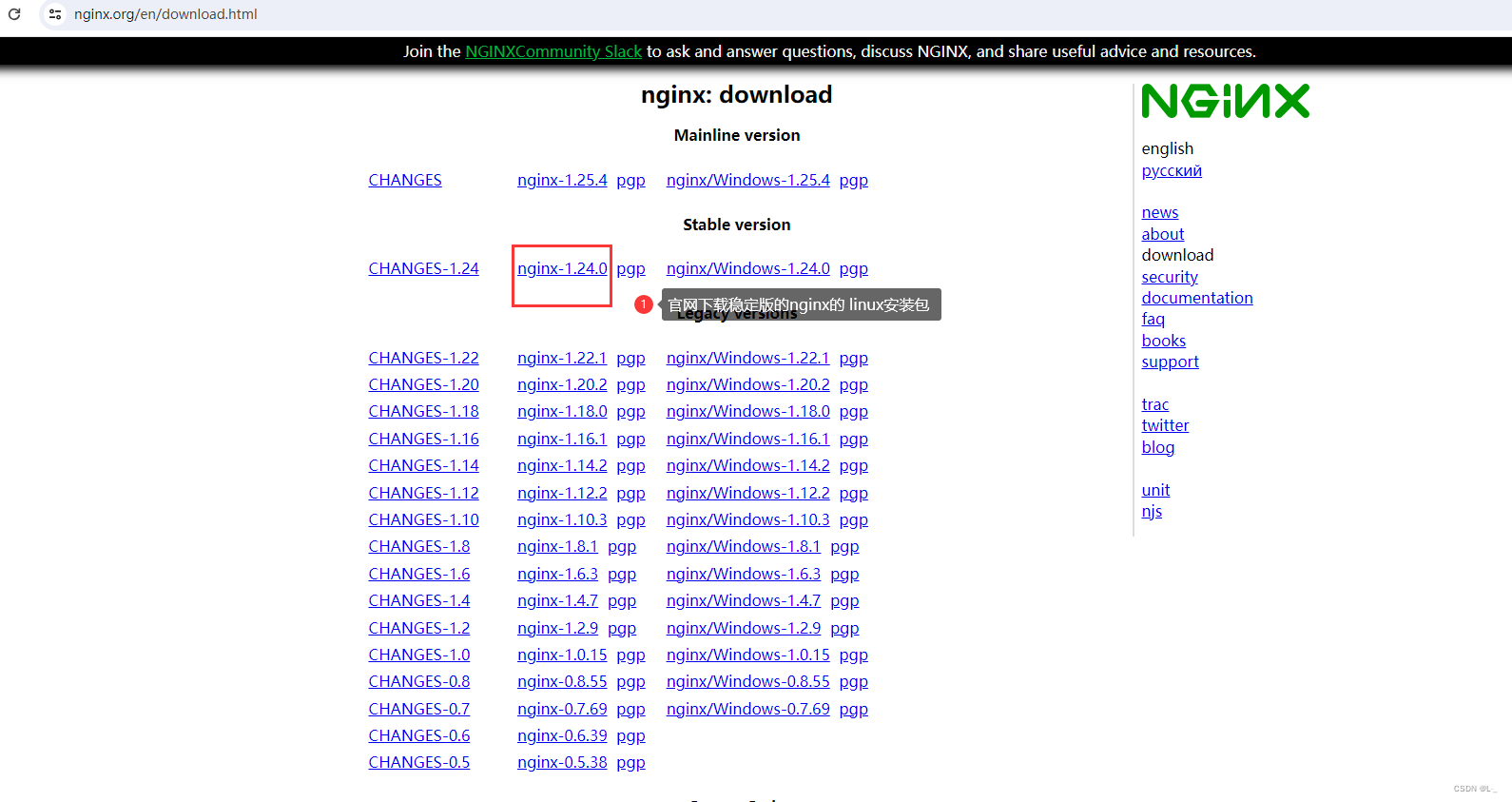Open the support page
The image size is (1512, 802).
[x=1171, y=362]
